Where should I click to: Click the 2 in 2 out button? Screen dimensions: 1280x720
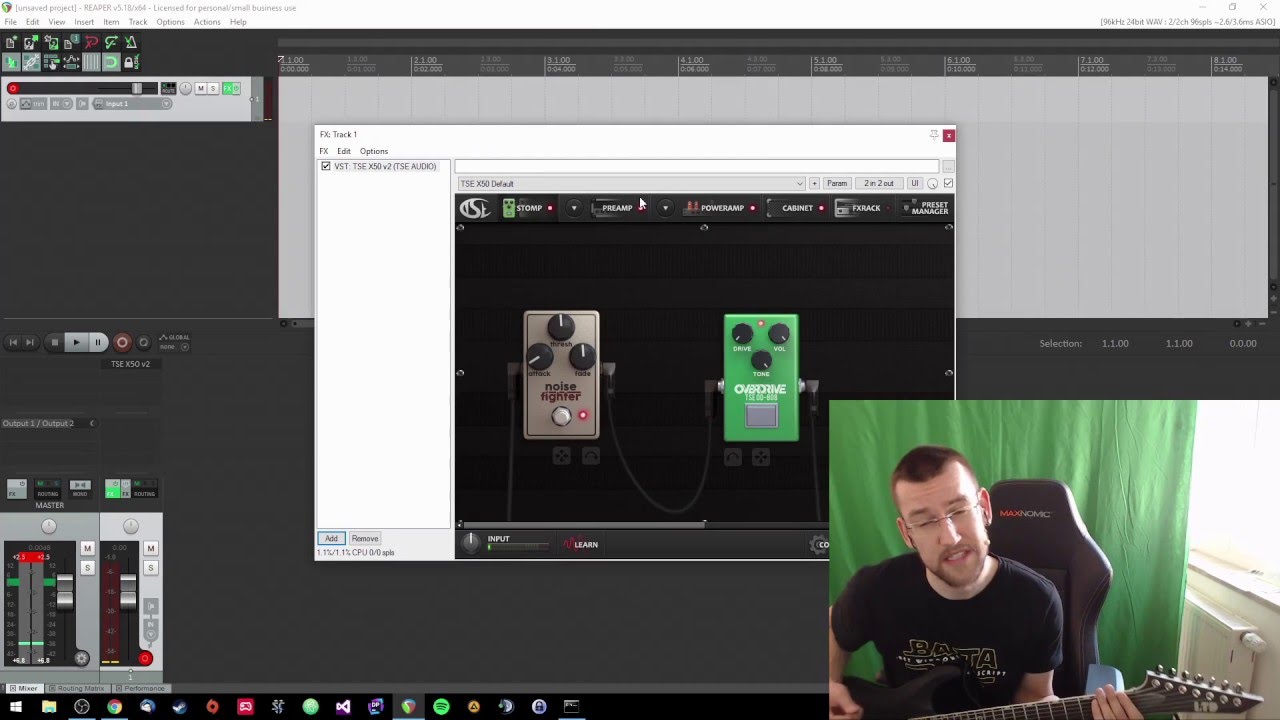click(x=879, y=184)
